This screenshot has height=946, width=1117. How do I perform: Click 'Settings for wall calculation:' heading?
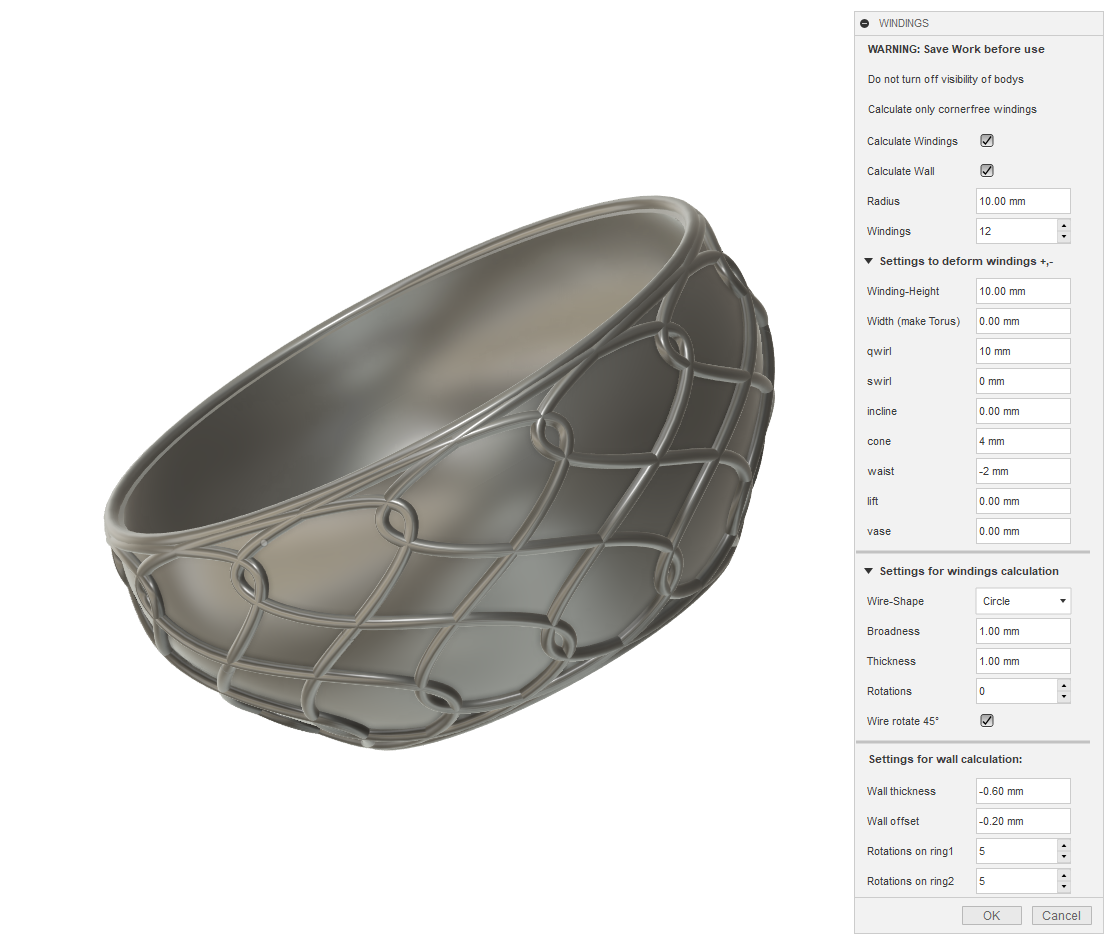tap(945, 759)
